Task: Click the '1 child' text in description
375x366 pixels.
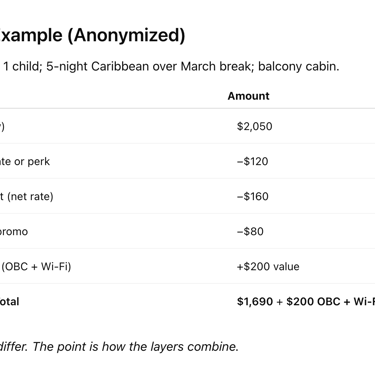Action: coord(22,66)
